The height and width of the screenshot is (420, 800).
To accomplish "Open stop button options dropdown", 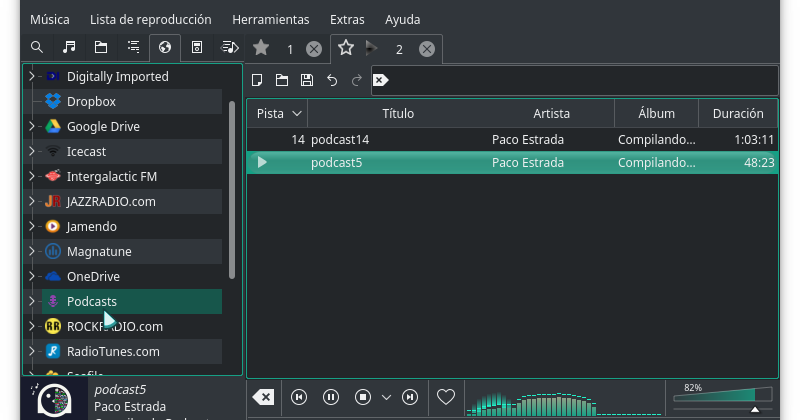I will click(x=386, y=398).
